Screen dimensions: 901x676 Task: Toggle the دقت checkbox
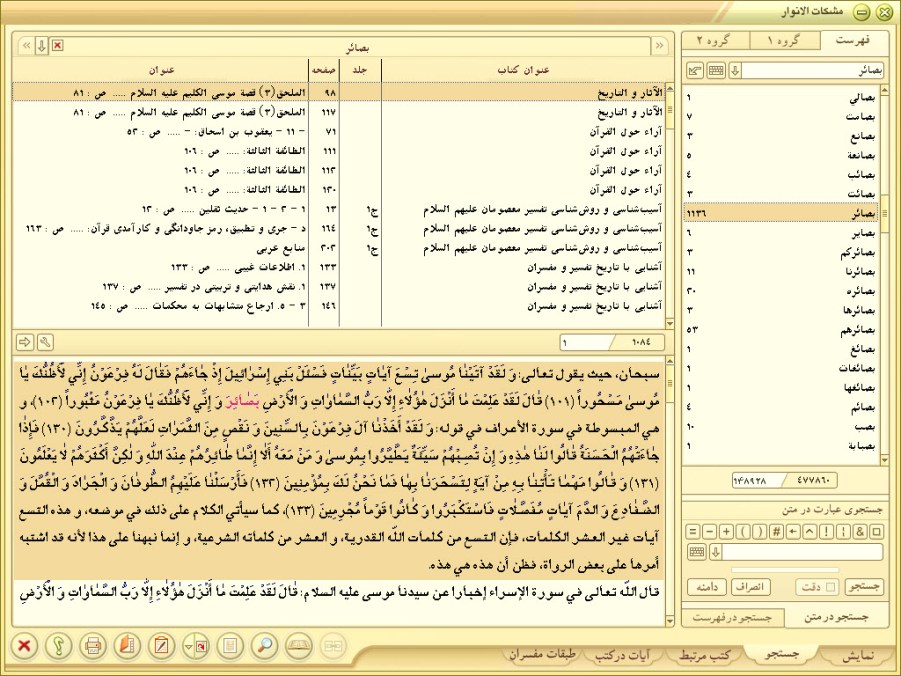[x=830, y=587]
